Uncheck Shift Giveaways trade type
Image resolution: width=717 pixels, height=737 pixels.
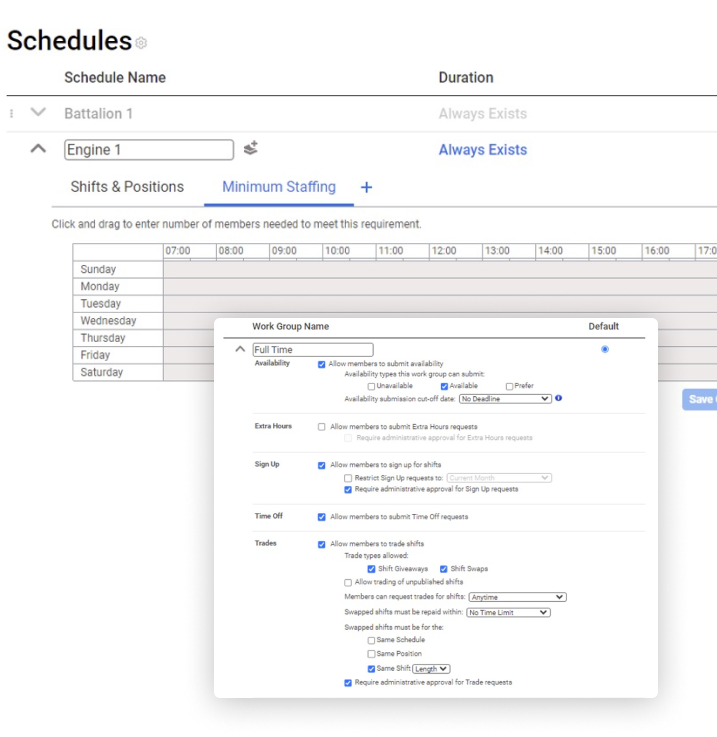click(371, 569)
